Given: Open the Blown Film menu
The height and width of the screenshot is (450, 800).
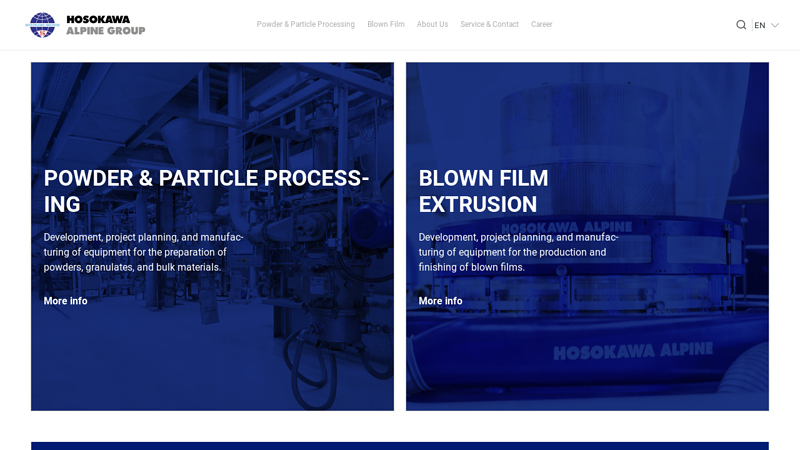Looking at the screenshot, I should pyautogui.click(x=386, y=24).
